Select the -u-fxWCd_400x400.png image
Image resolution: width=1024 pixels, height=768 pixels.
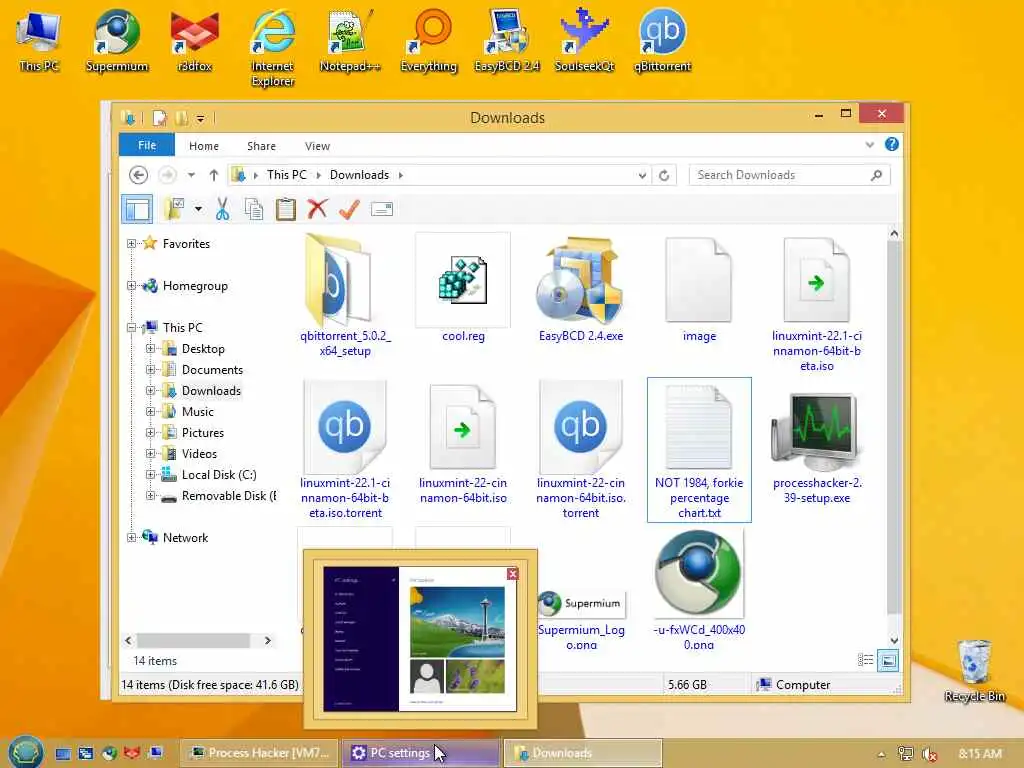coord(699,590)
